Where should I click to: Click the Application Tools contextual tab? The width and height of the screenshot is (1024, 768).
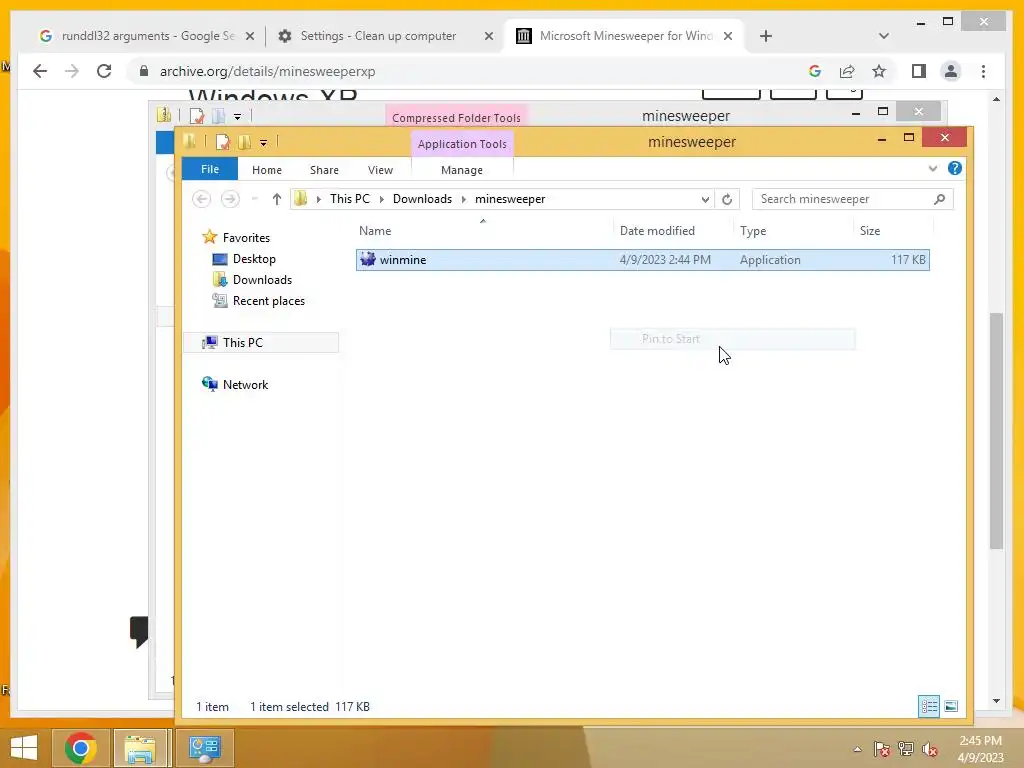(462, 144)
